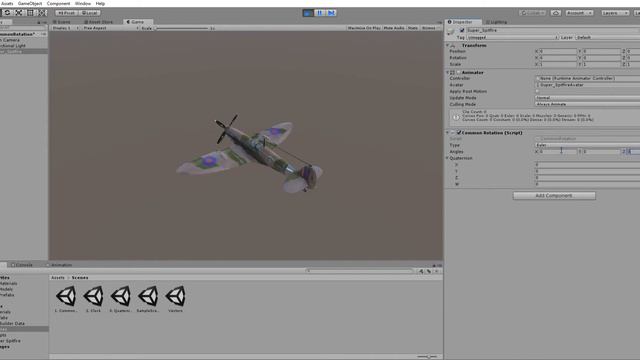The image size is (640, 360).
Task: Click the Add Component button
Action: [x=554, y=196]
